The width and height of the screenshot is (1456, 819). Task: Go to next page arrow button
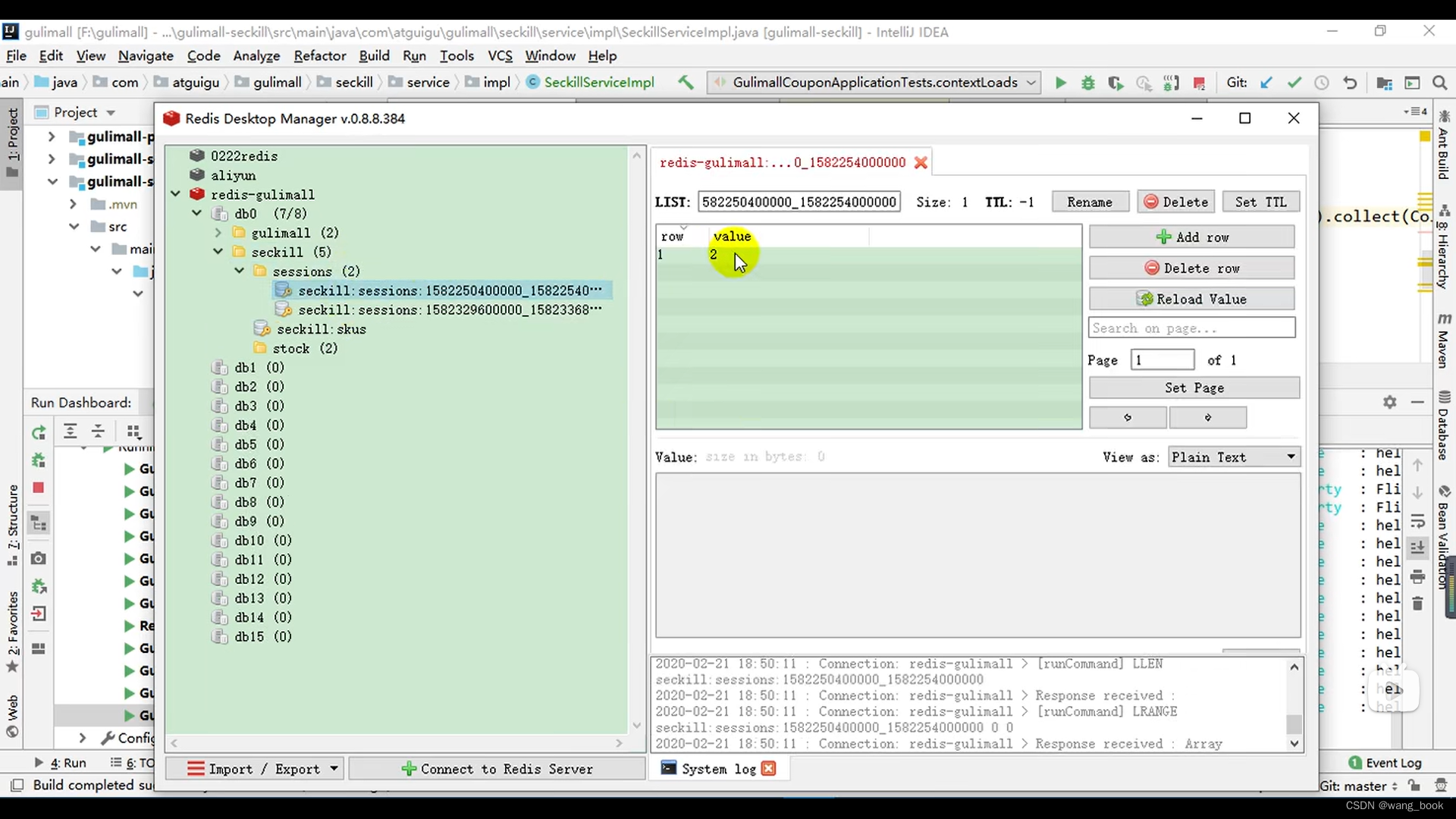coord(1208,417)
